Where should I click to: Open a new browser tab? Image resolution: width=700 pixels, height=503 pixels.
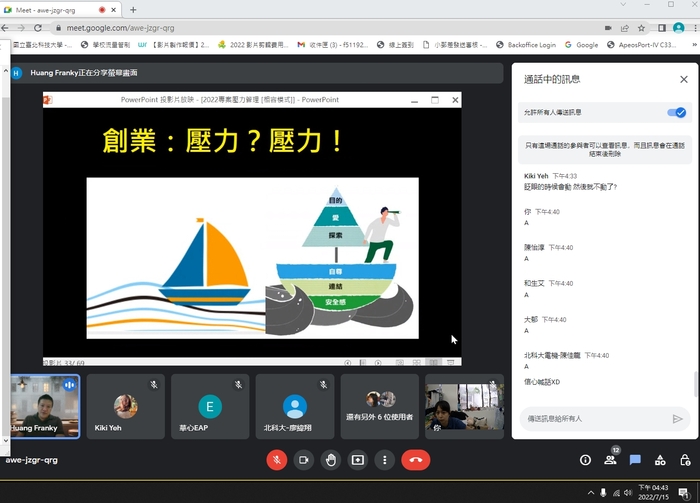pyautogui.click(x=133, y=9)
